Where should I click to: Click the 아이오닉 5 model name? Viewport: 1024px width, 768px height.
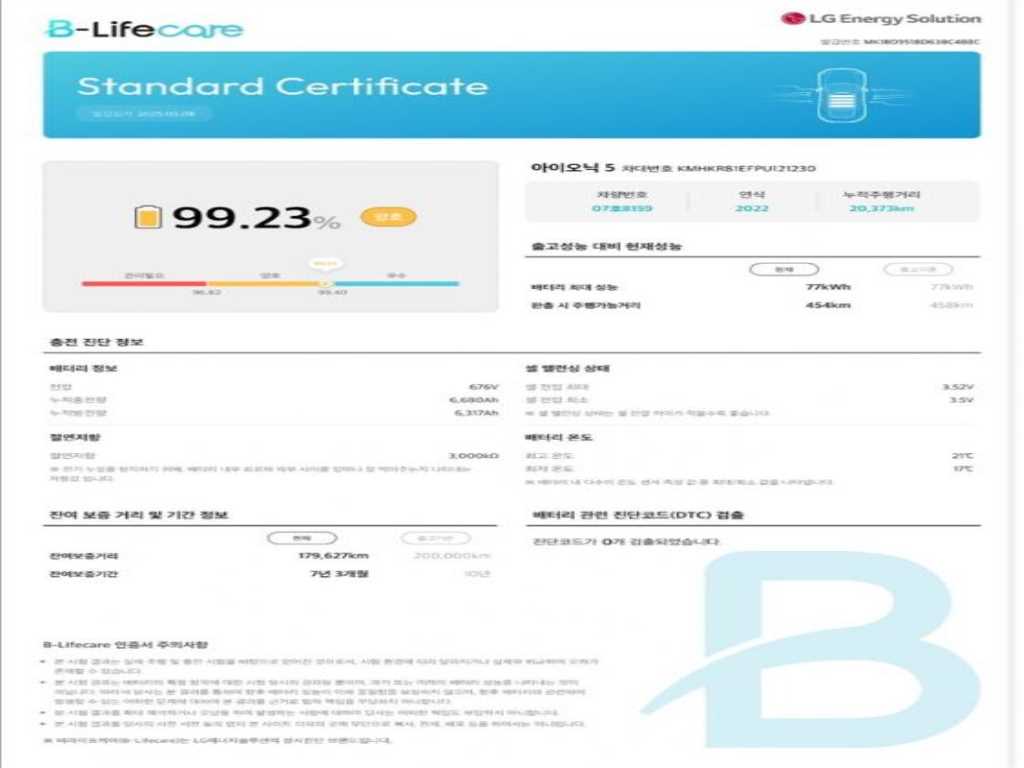pyautogui.click(x=573, y=167)
